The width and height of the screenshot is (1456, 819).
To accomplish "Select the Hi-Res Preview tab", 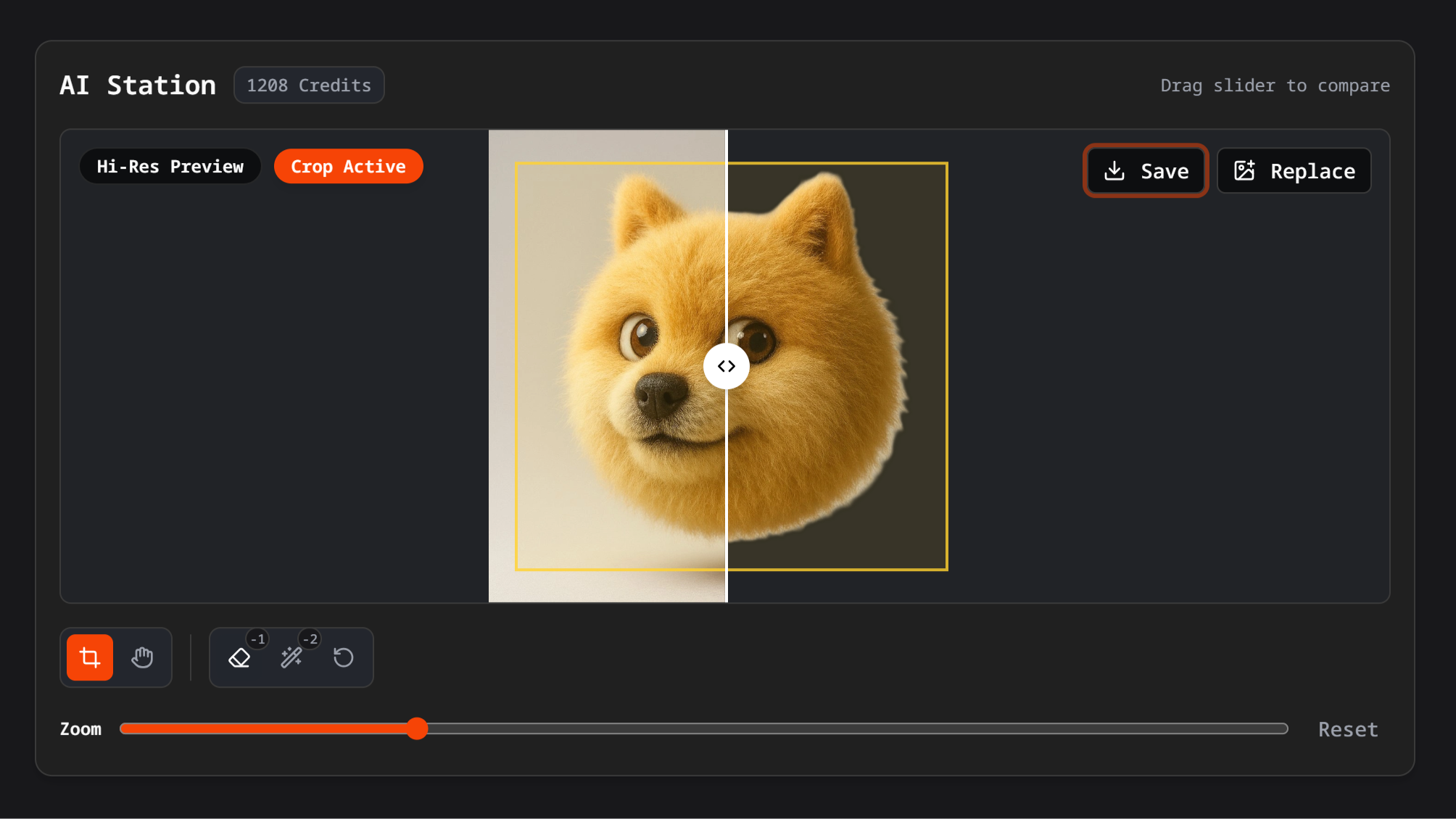I will (x=170, y=166).
